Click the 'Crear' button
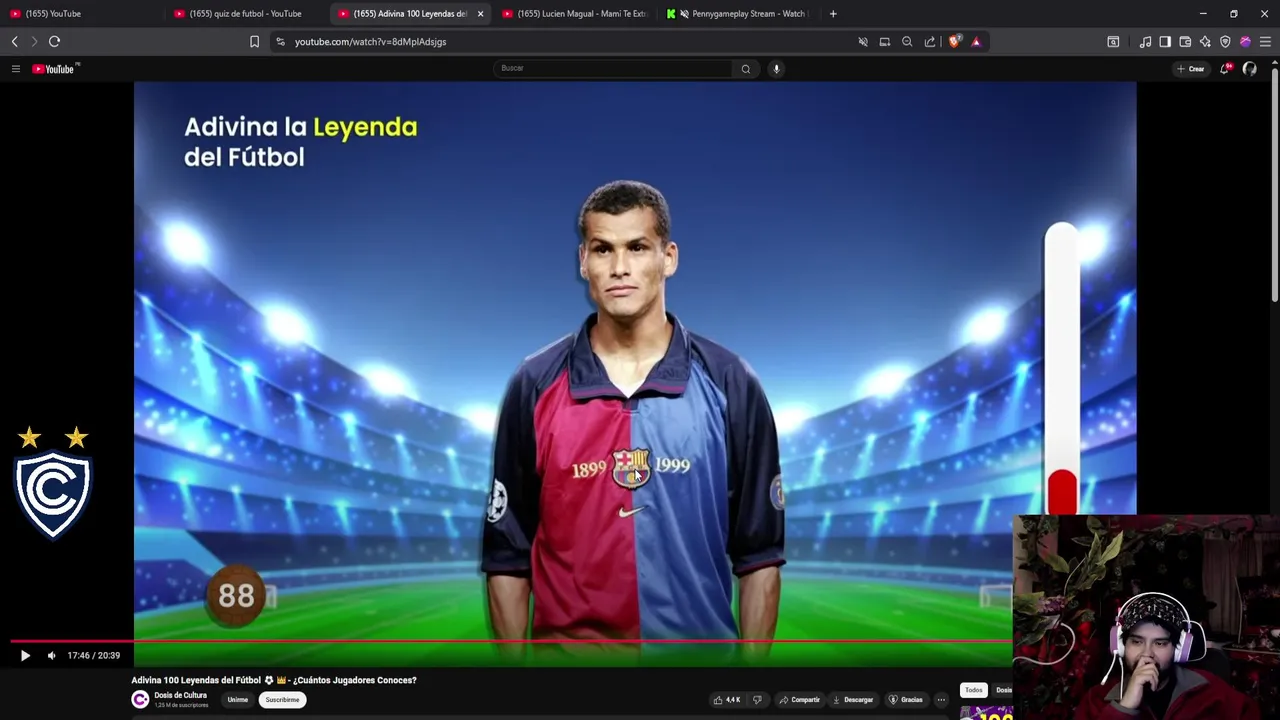This screenshot has width=1280, height=720. click(x=1191, y=69)
